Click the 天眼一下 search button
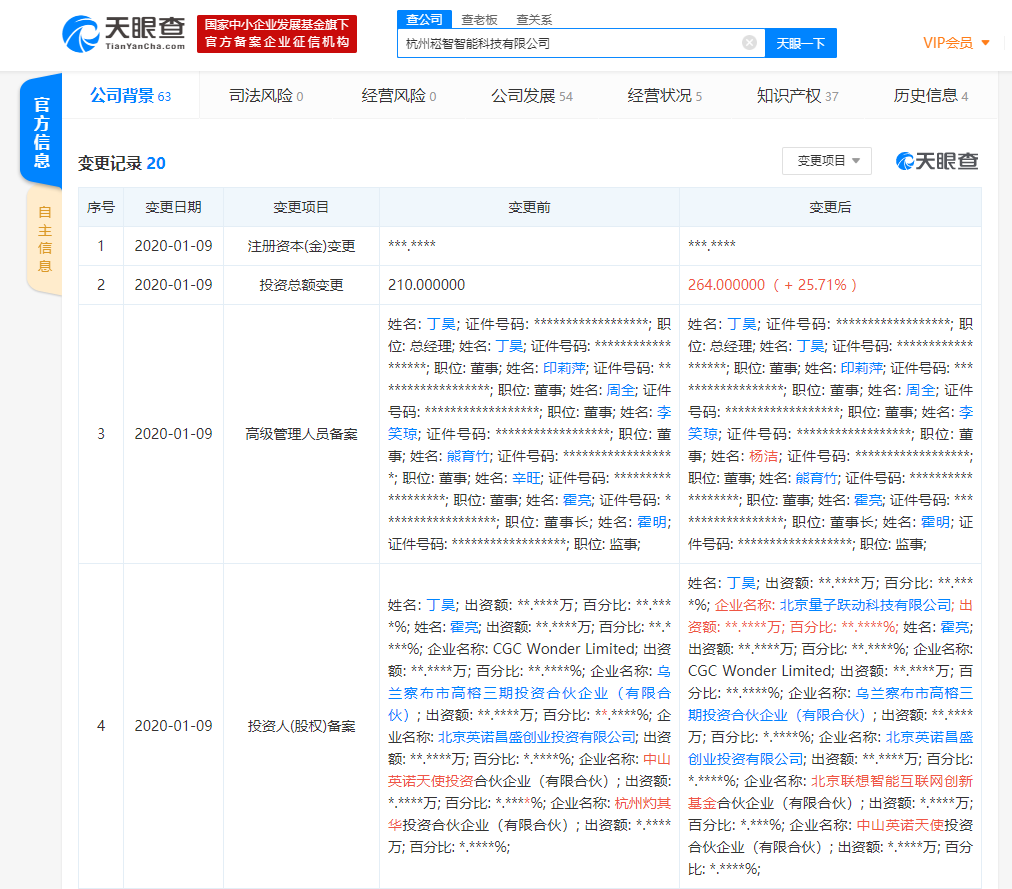The height and width of the screenshot is (889, 1012). (800, 43)
